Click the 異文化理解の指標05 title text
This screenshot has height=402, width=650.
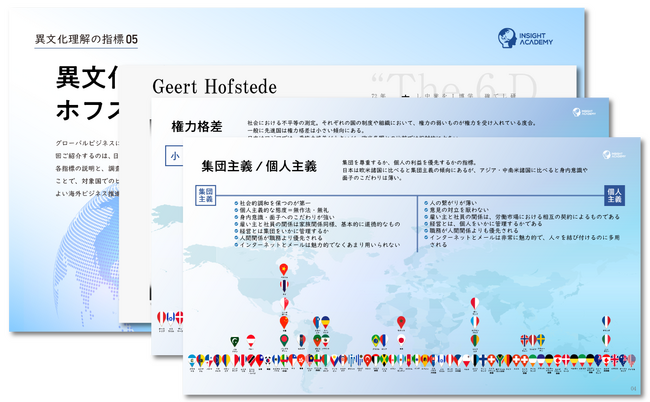pyautogui.click(x=86, y=39)
